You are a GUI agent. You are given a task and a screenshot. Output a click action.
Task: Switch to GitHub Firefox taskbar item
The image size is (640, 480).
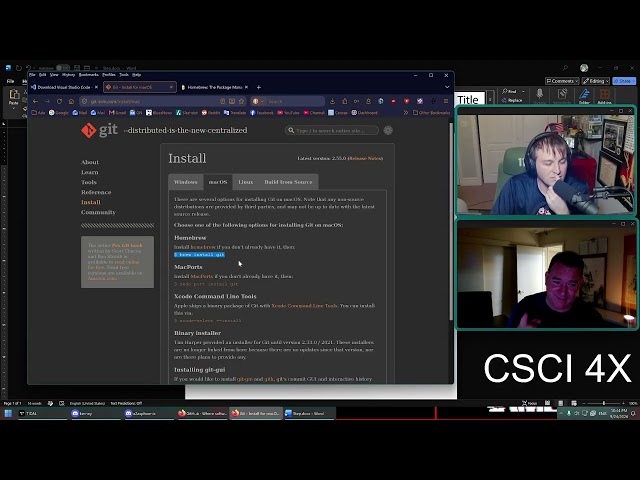point(202,413)
